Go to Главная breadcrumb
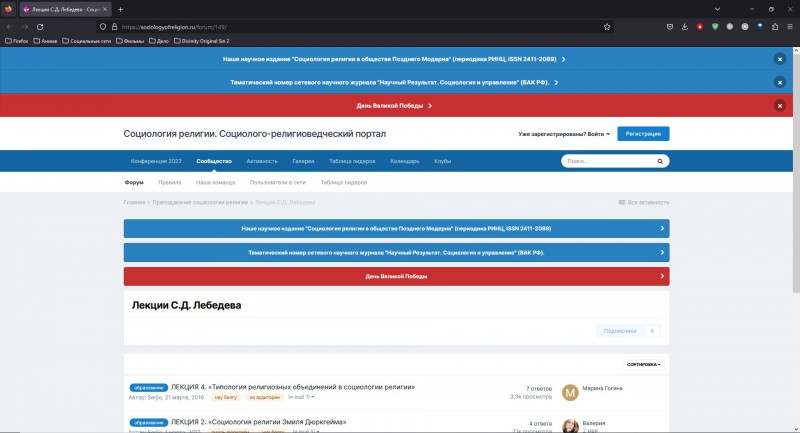Viewport: 800px width, 433px height. coord(134,202)
